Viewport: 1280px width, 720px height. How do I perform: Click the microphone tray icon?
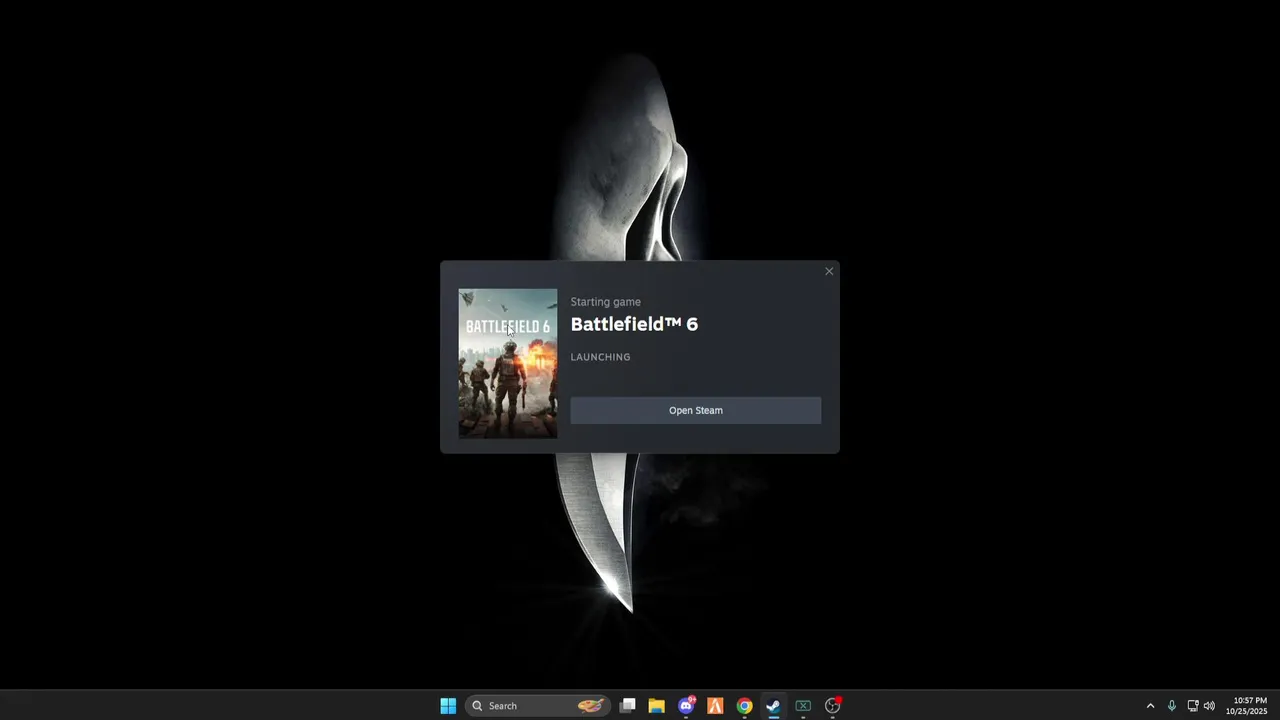tap(1172, 706)
